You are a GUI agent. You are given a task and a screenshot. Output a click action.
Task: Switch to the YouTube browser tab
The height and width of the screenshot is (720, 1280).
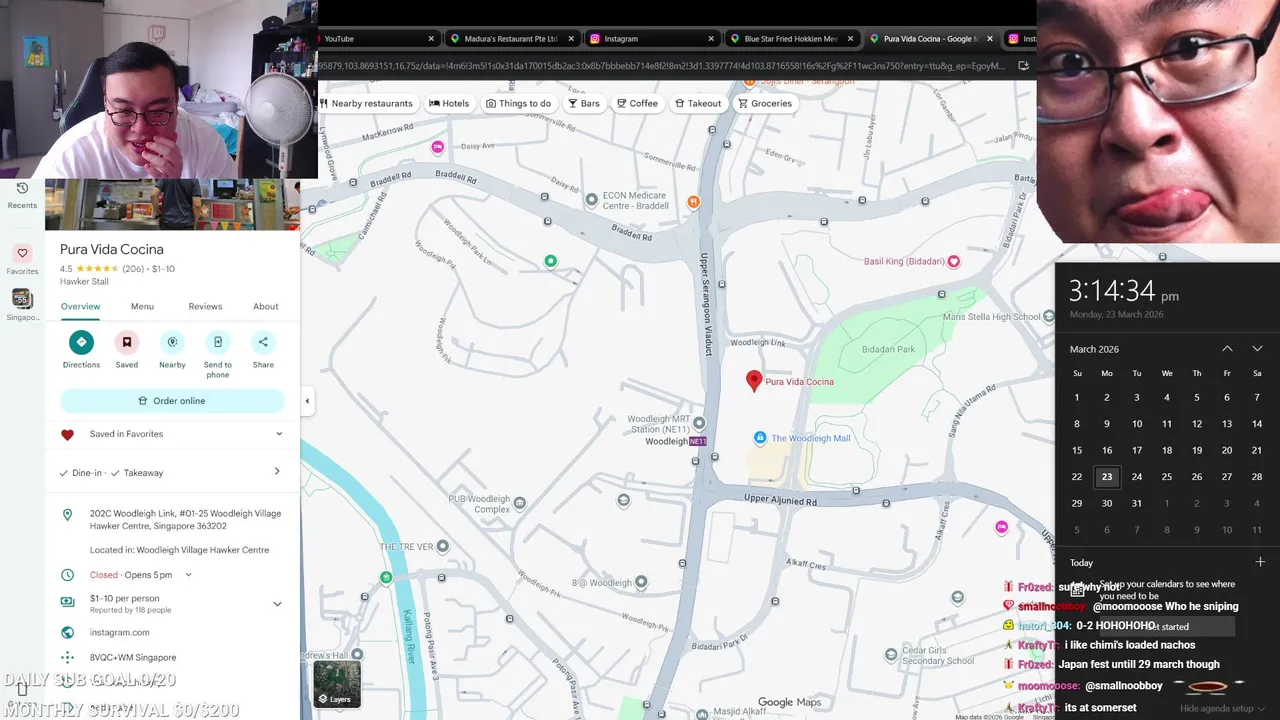(375, 39)
